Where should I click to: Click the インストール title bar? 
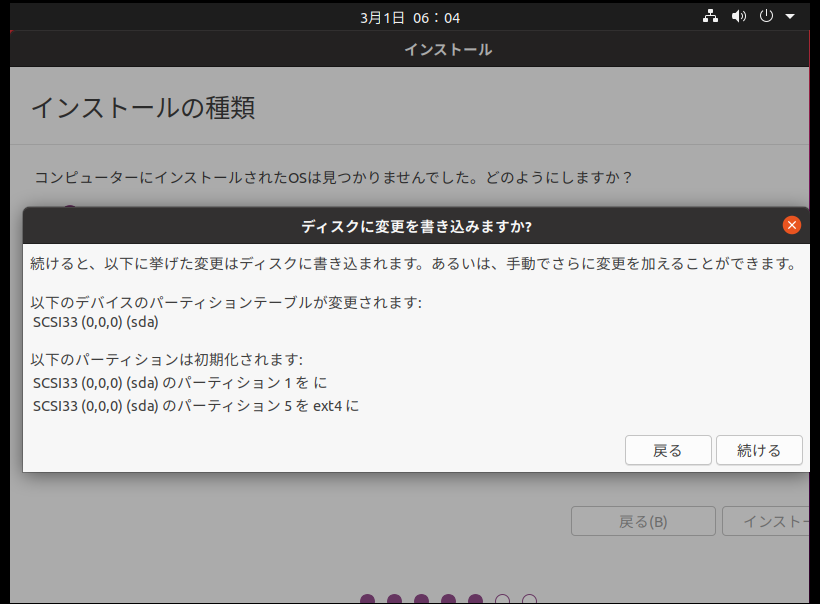tap(448, 49)
